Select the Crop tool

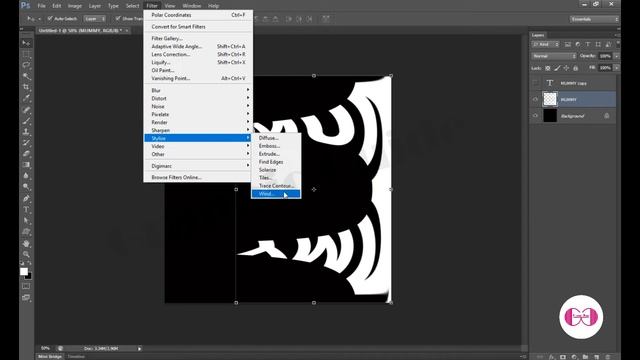pos(26,87)
